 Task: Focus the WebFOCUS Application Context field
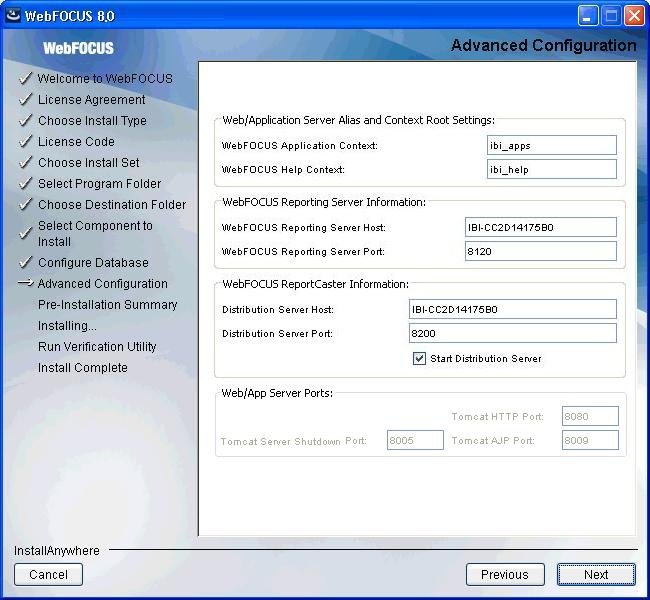pyautogui.click(x=552, y=145)
